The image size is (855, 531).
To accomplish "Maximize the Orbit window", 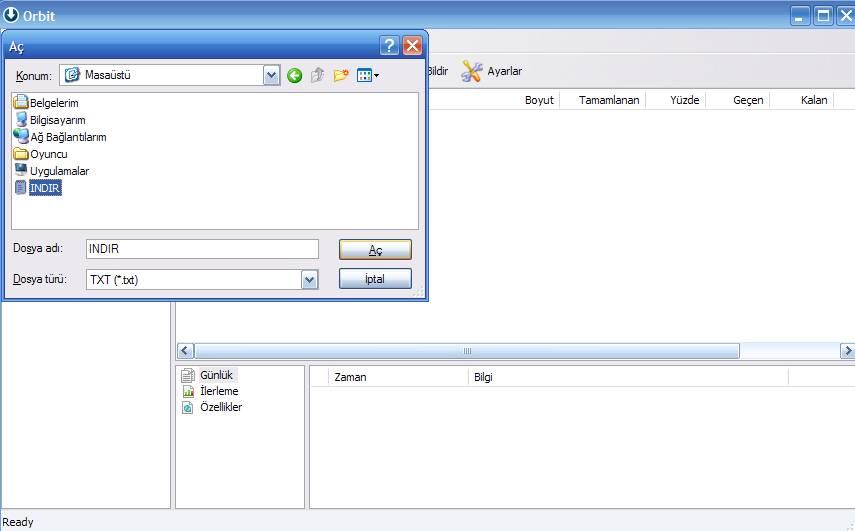I will point(823,16).
